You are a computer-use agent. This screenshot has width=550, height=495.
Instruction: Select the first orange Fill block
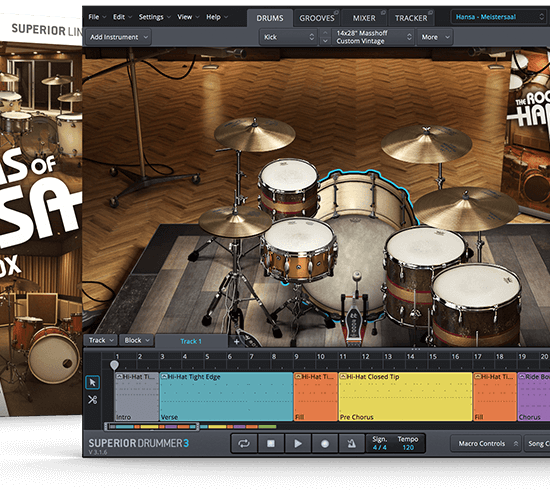coord(316,396)
